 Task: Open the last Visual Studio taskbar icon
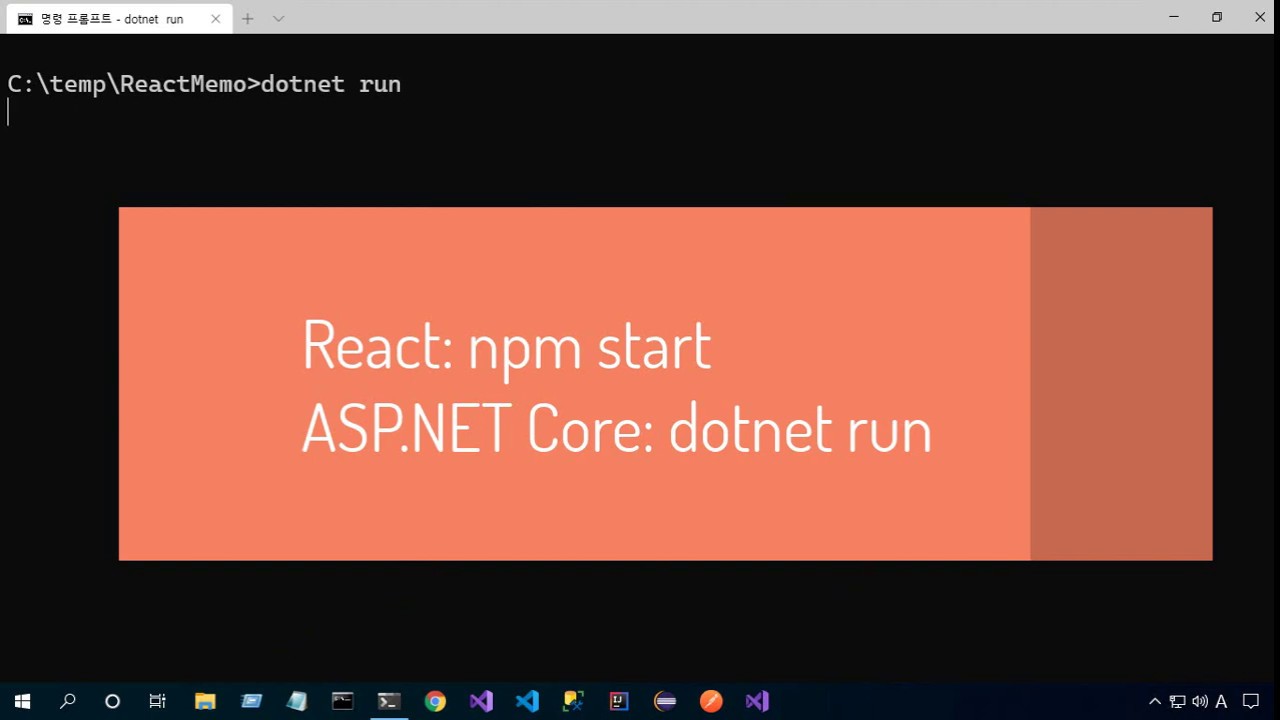[757, 701]
